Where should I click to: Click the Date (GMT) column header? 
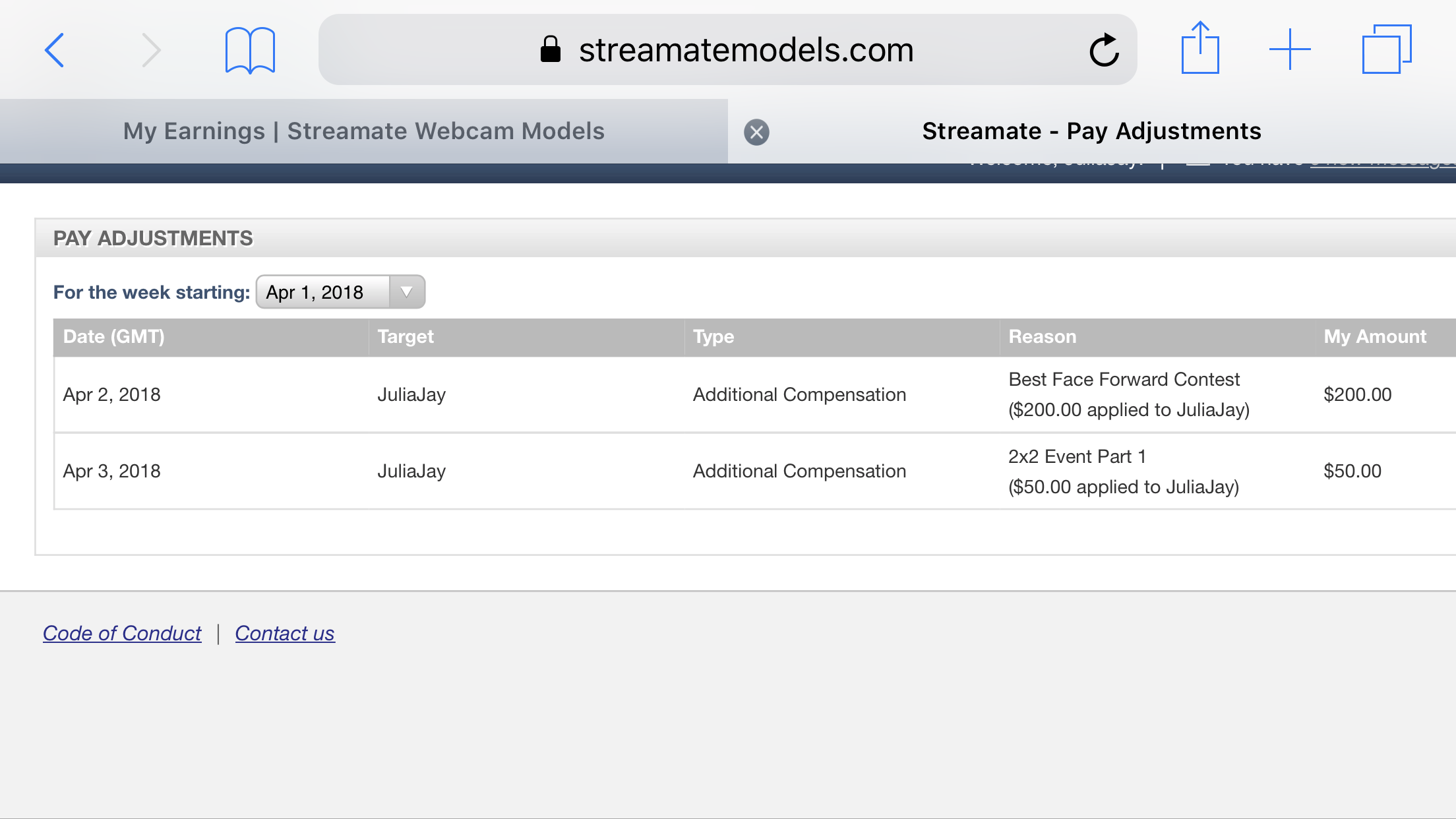(211, 337)
